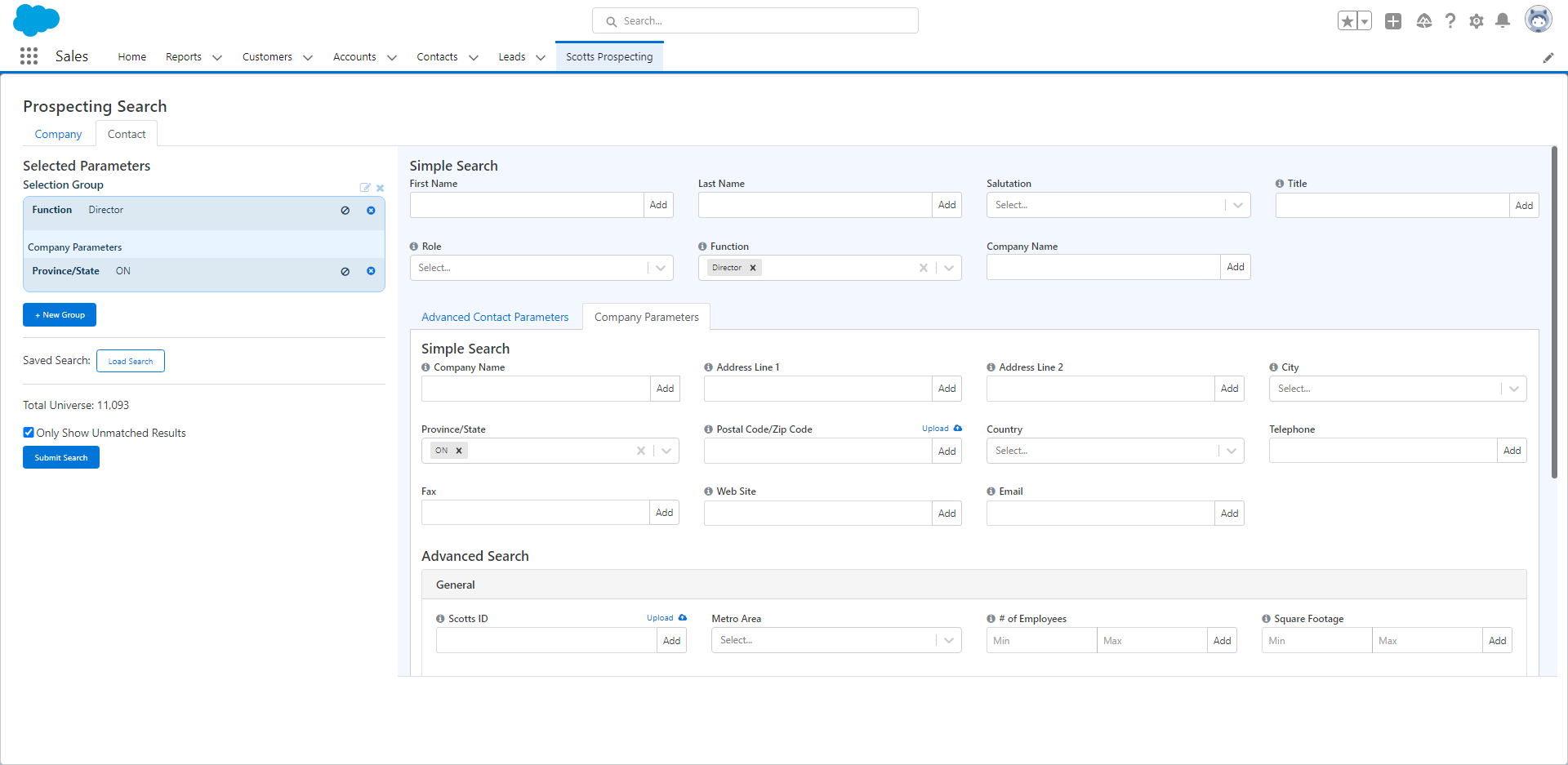Click the Web Site input field
This screenshot has height=765, width=1568.
click(x=817, y=513)
